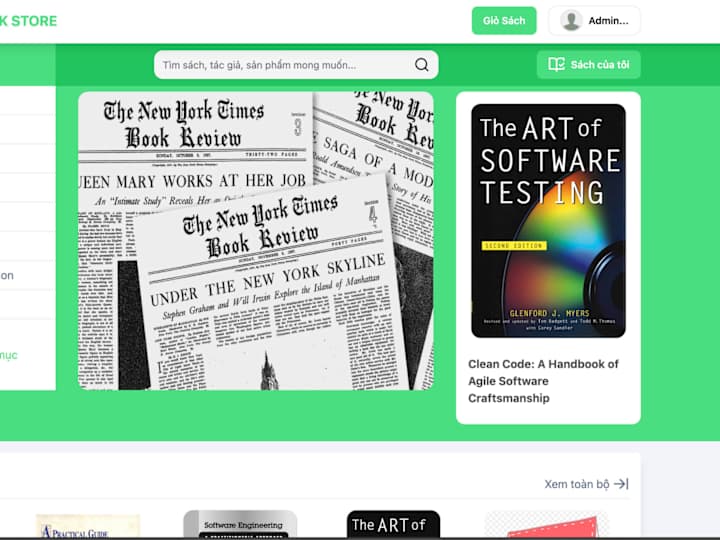Open the red cover book thumbnail
The height and width of the screenshot is (540, 720).
(x=546, y=524)
